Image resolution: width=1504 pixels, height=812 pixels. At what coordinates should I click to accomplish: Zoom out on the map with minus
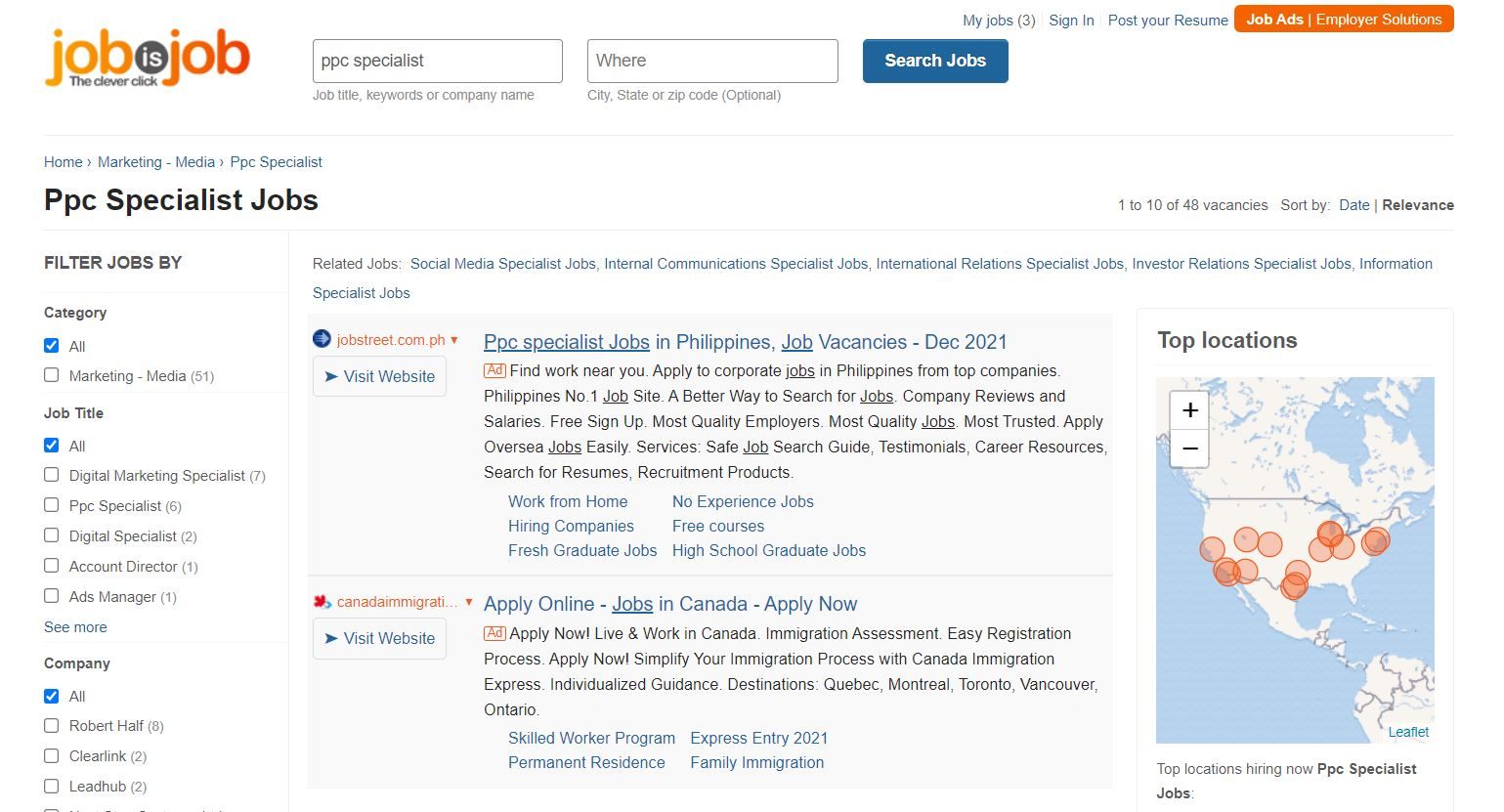tap(1189, 449)
